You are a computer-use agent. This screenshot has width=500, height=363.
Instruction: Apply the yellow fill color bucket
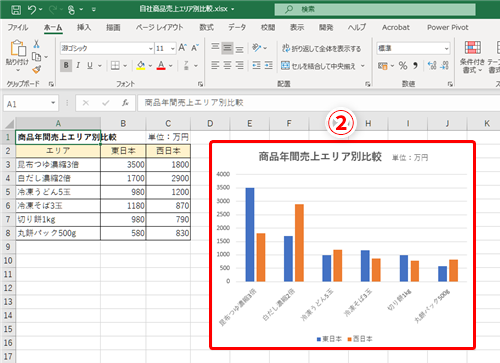(141, 65)
